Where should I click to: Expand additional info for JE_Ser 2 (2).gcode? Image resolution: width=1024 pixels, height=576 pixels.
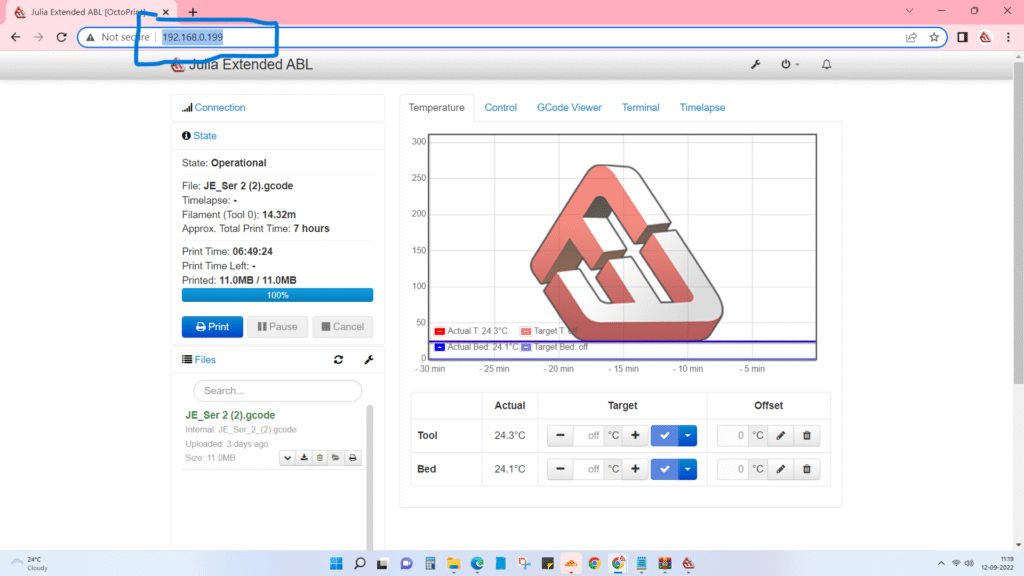pyautogui.click(x=287, y=458)
